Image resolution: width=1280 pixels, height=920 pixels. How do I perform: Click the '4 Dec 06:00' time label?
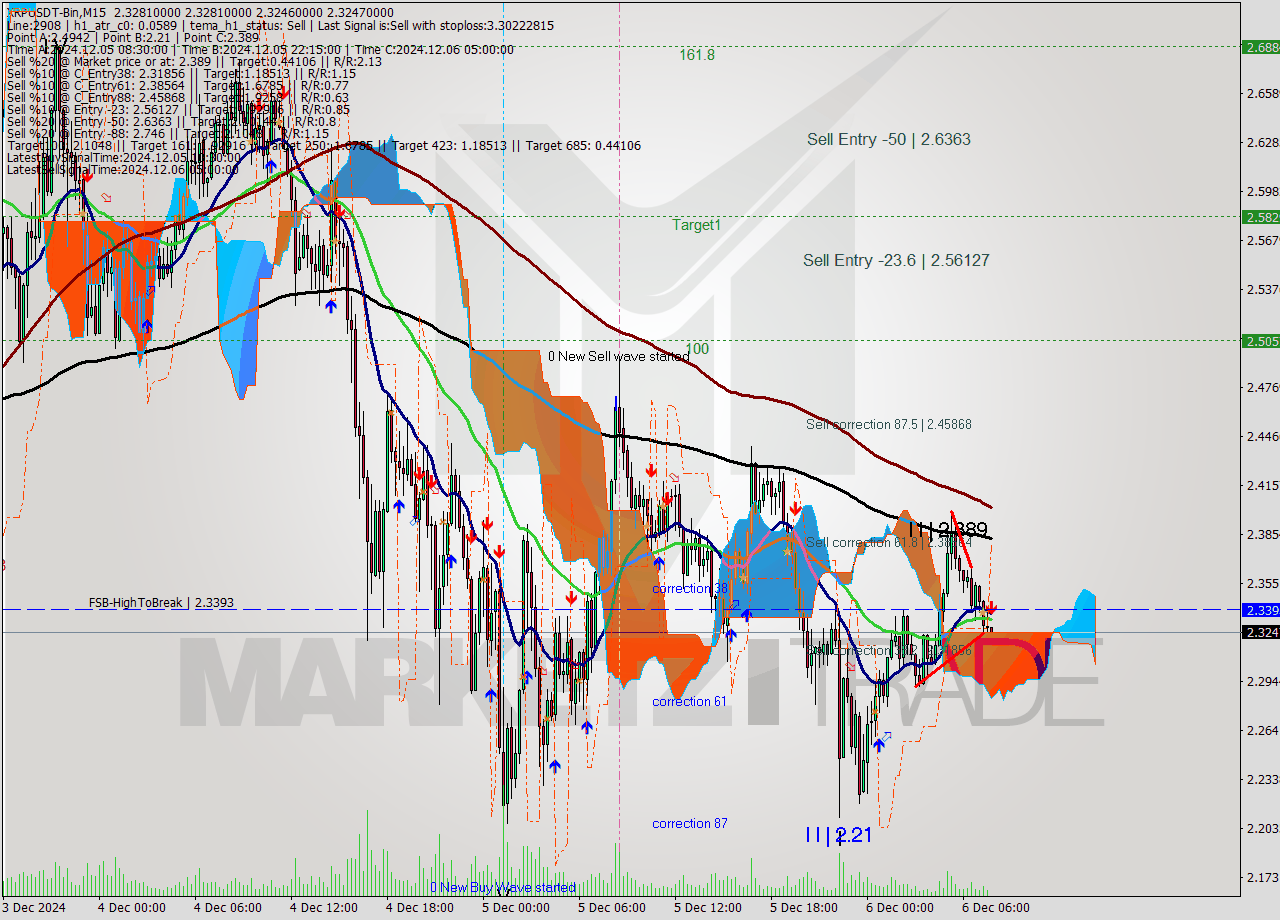click(x=227, y=908)
